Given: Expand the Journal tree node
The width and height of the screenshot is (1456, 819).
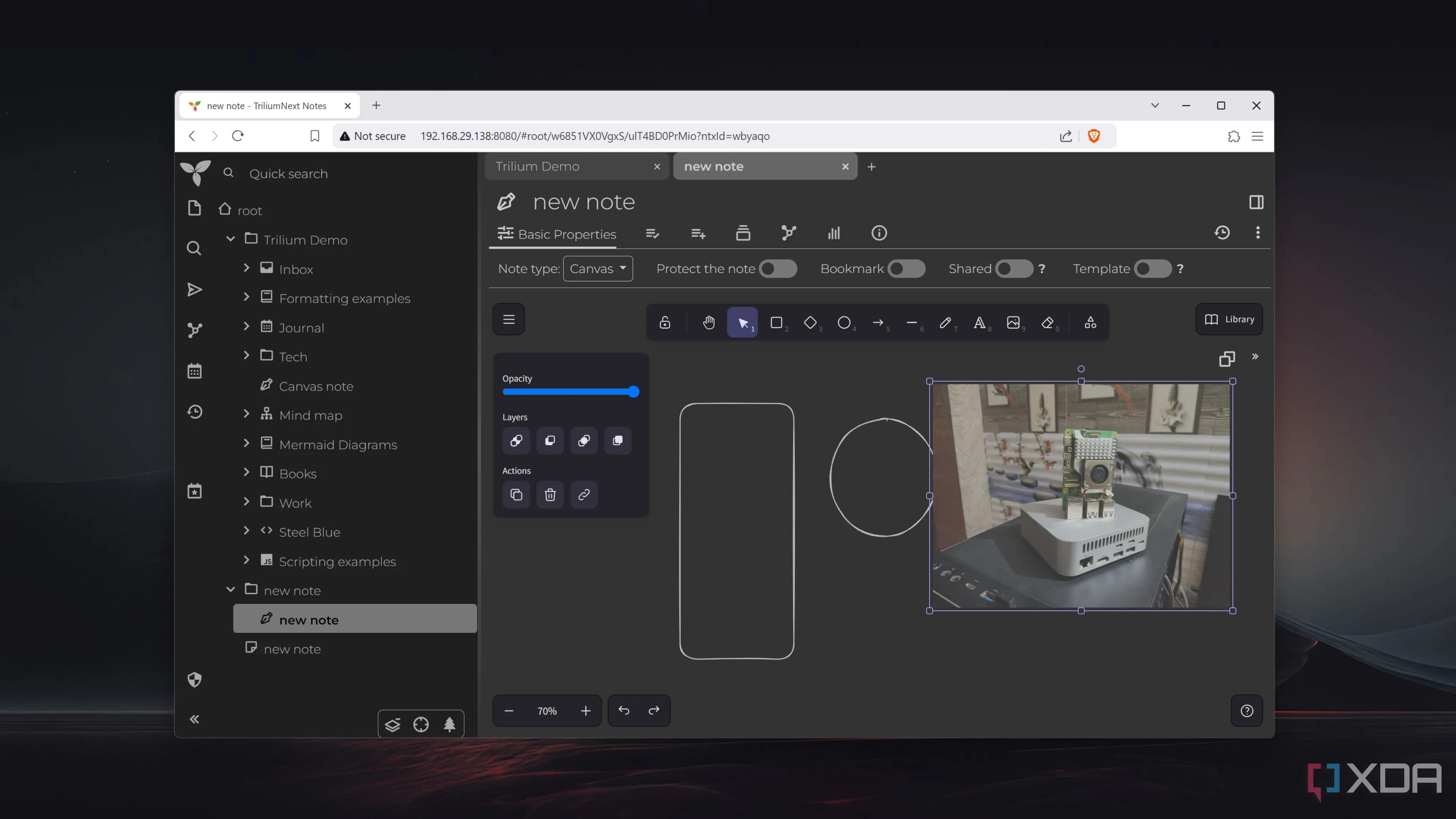Looking at the screenshot, I should pos(246,327).
